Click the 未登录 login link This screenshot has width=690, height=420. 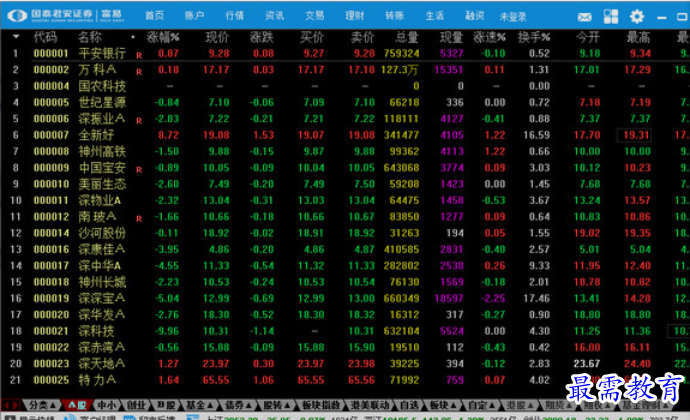[512, 17]
